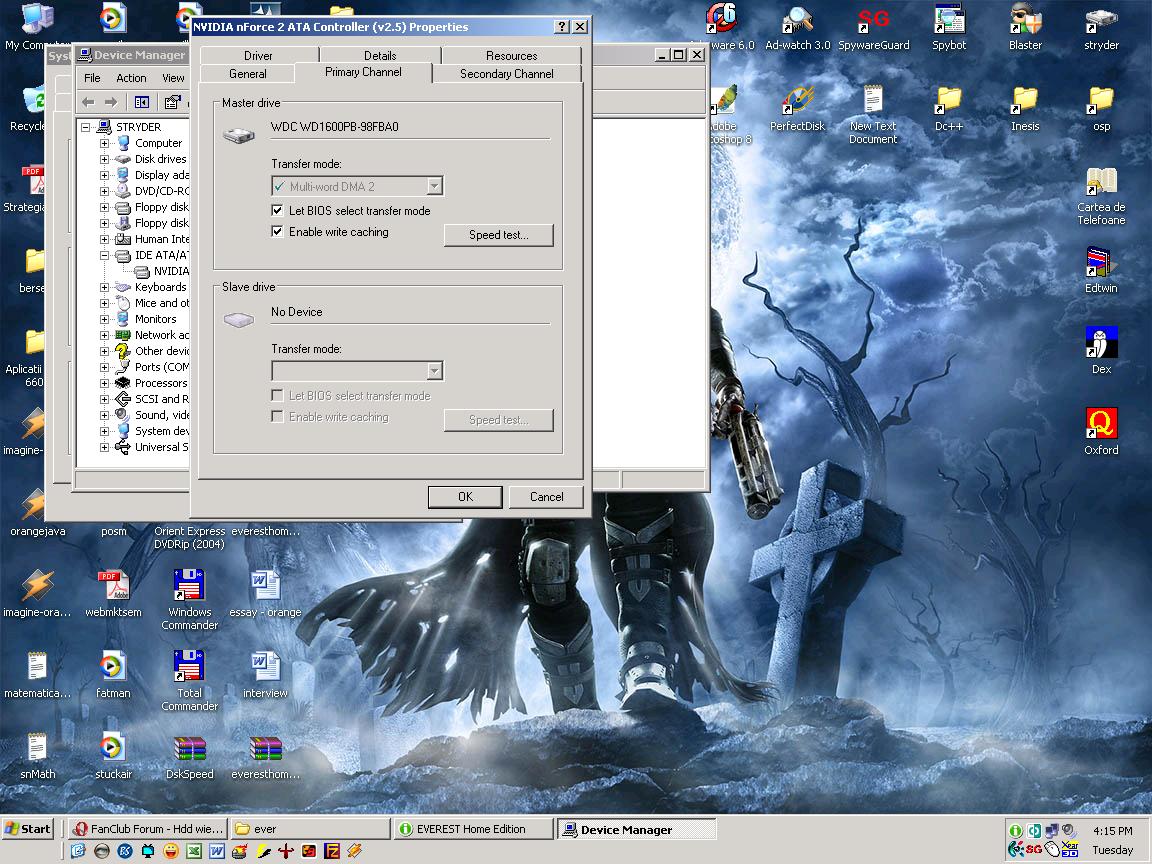This screenshot has width=1152, height=864.
Task: Select the webmktsem PDF desktop icon
Action: pos(113,594)
